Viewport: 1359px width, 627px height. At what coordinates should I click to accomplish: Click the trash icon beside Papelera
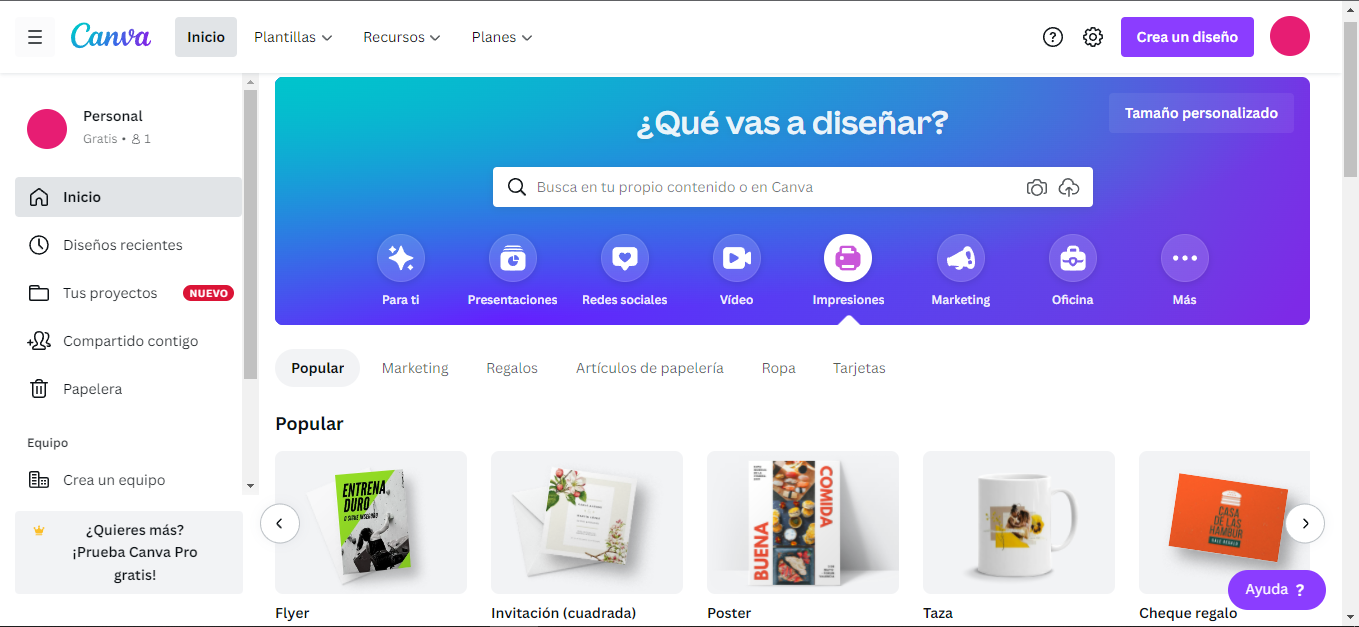click(39, 389)
